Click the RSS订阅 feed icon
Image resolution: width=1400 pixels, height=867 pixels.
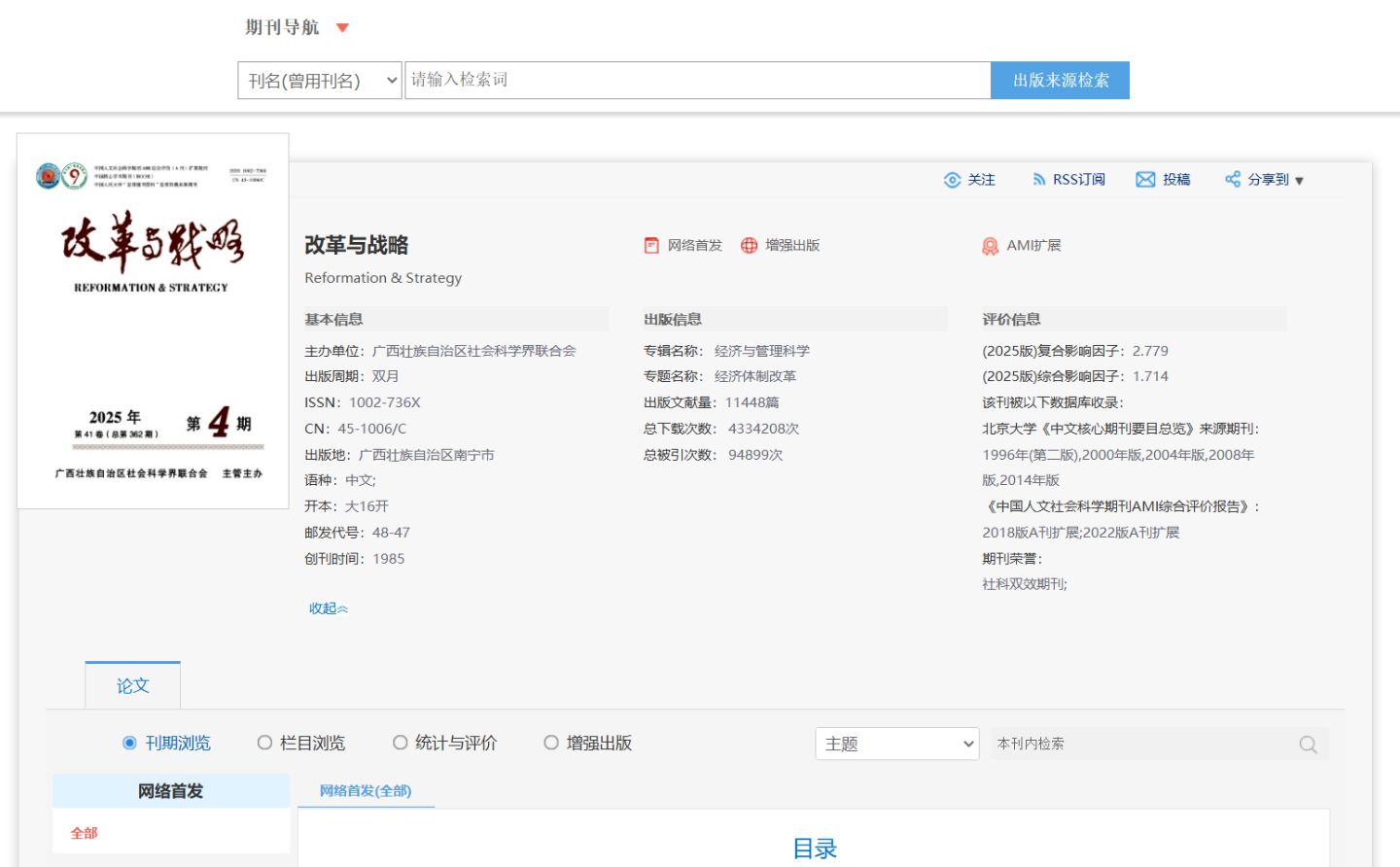pyautogui.click(x=1038, y=180)
